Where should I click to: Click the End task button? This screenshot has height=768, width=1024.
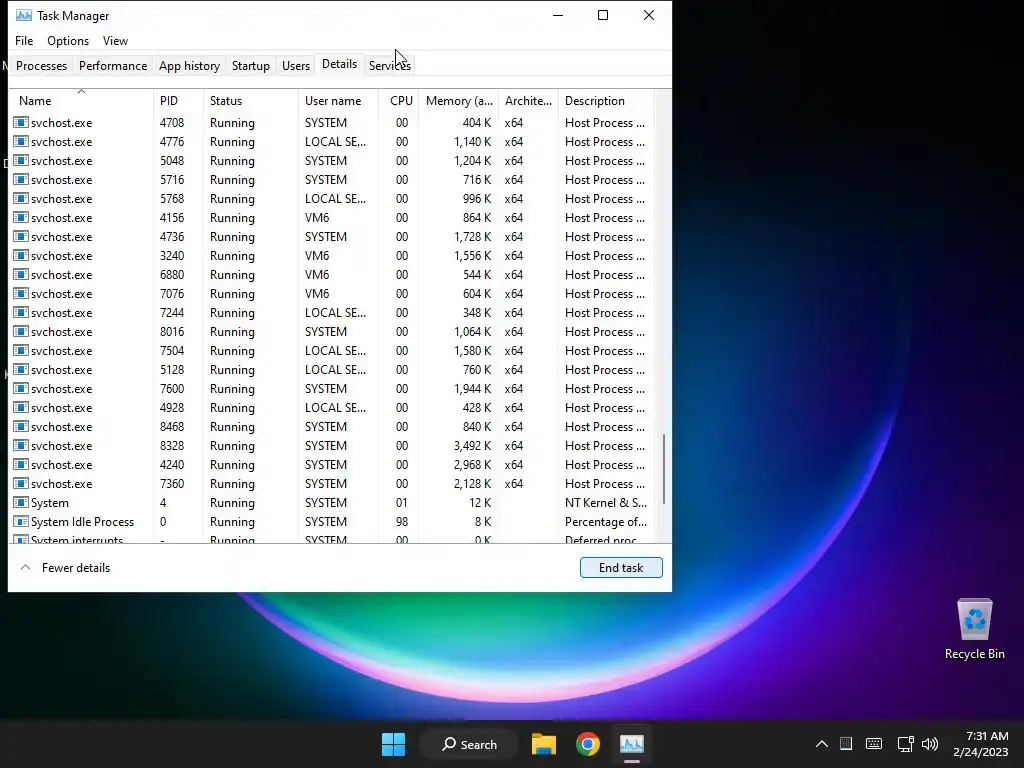621,568
